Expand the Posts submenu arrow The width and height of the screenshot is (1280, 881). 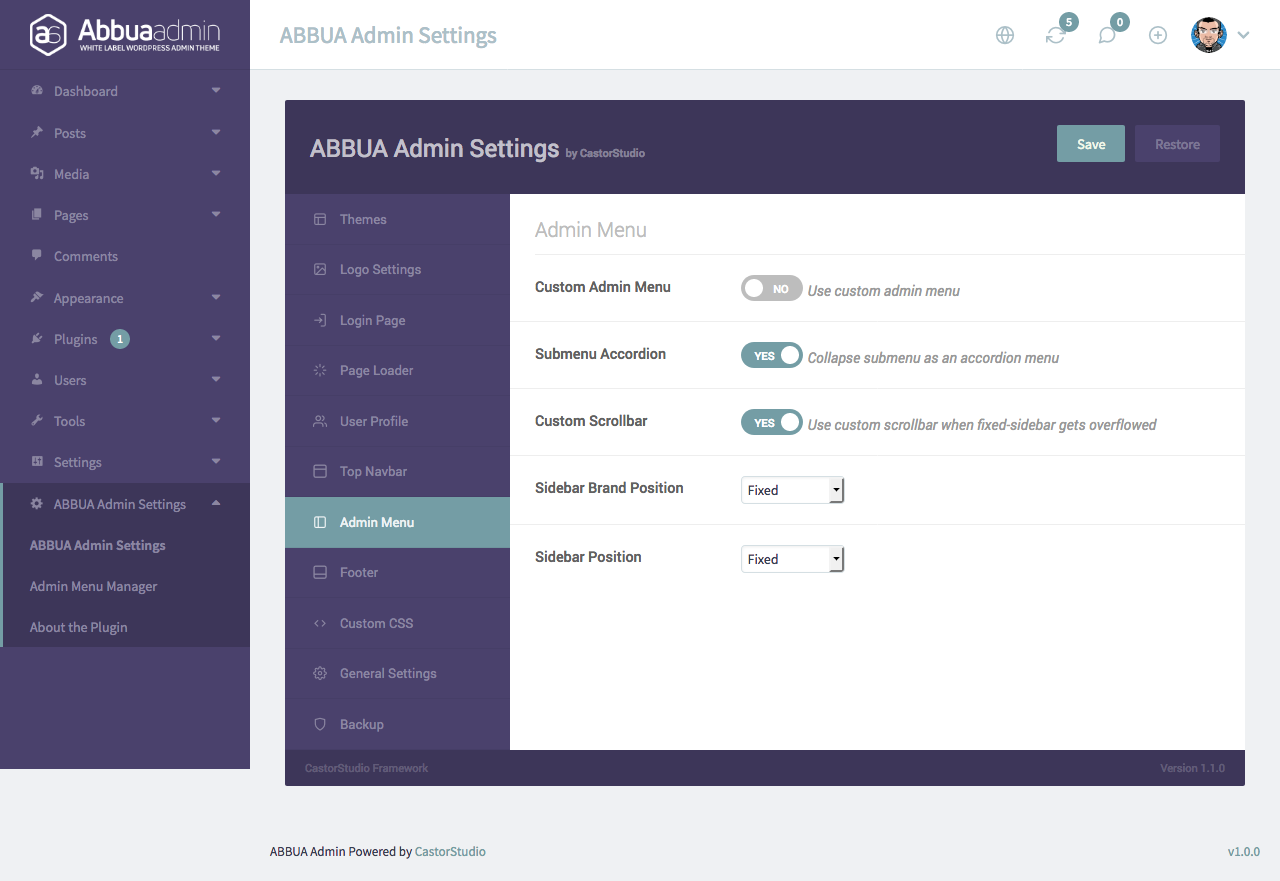tap(216, 132)
